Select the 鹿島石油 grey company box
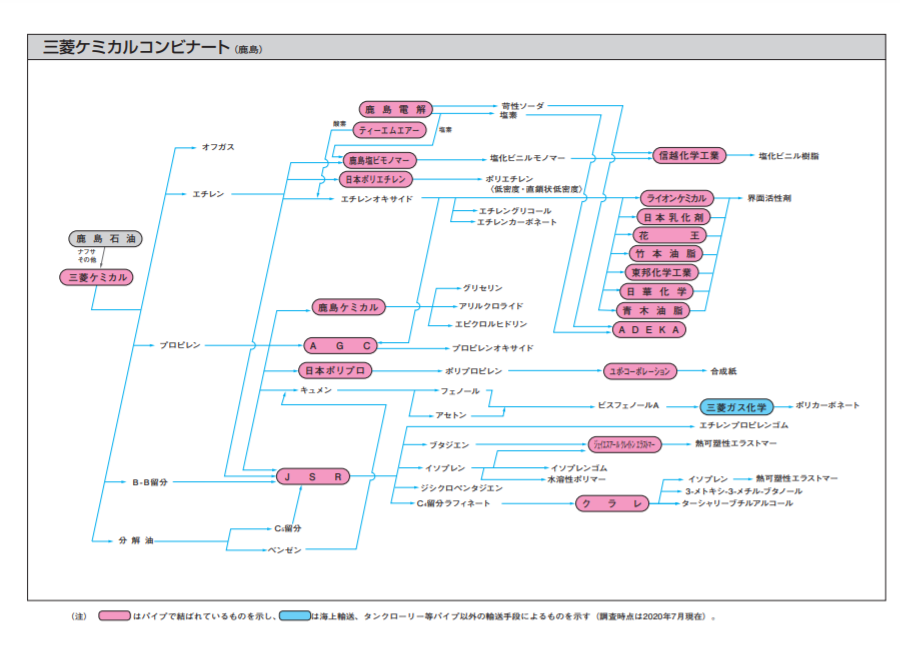900x650 pixels. pyautogui.click(x=106, y=238)
